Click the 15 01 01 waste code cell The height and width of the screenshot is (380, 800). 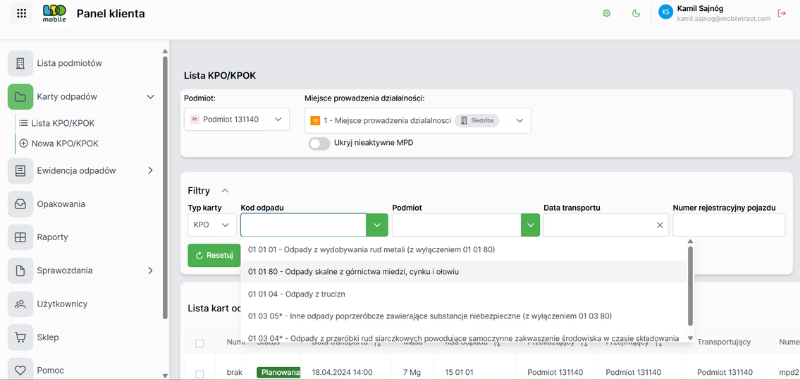(x=459, y=372)
